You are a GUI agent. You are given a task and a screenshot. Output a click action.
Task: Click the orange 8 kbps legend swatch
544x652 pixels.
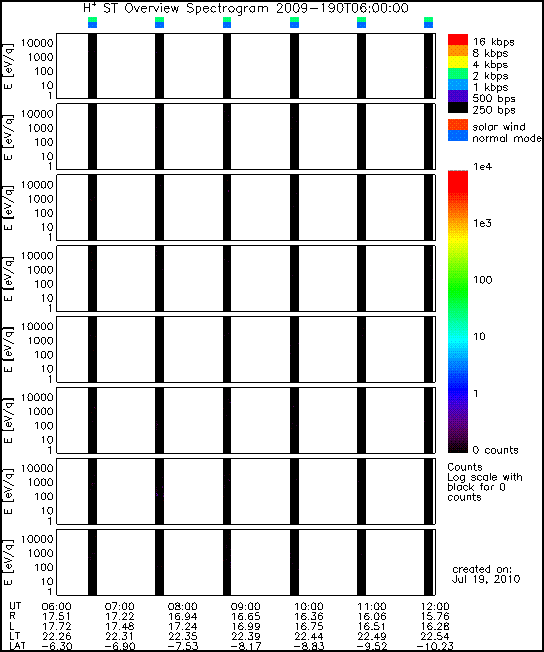coord(458,51)
